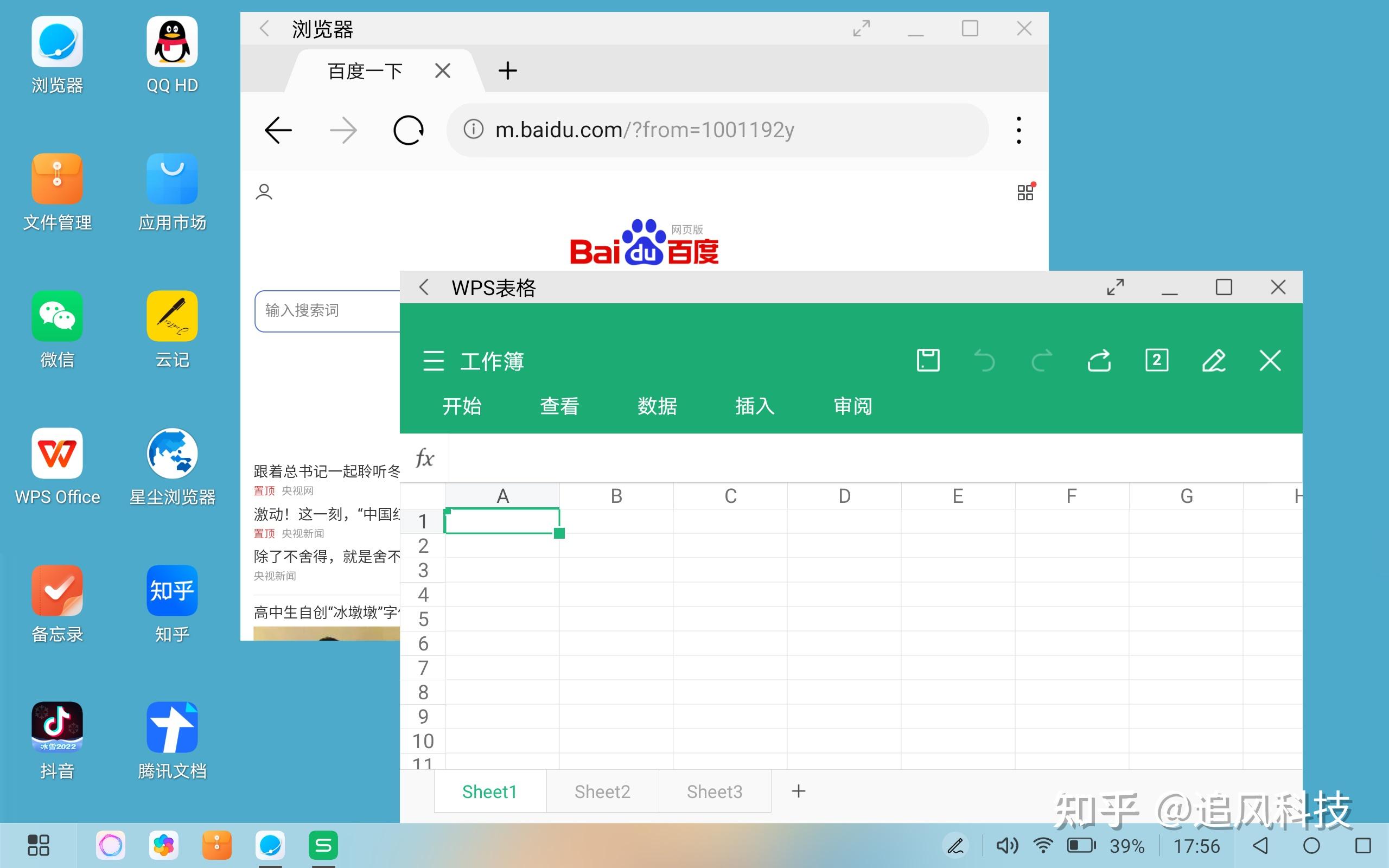View site info icon in address bar
Screen dimensions: 1389x868
point(474,129)
